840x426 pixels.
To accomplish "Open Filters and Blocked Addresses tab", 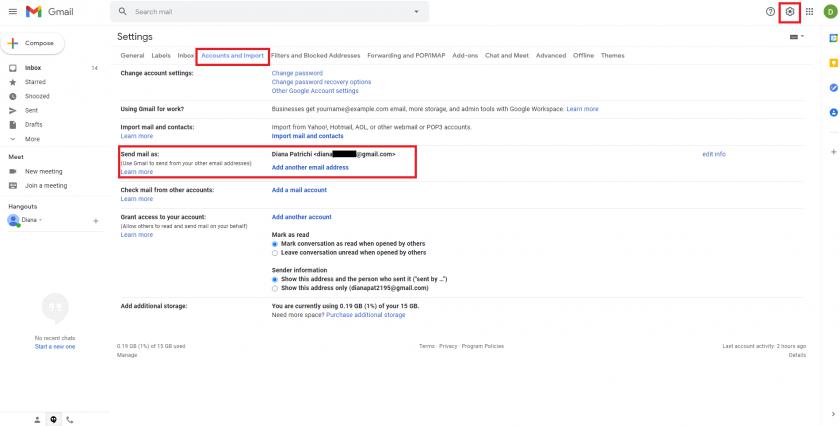I will click(316, 56).
